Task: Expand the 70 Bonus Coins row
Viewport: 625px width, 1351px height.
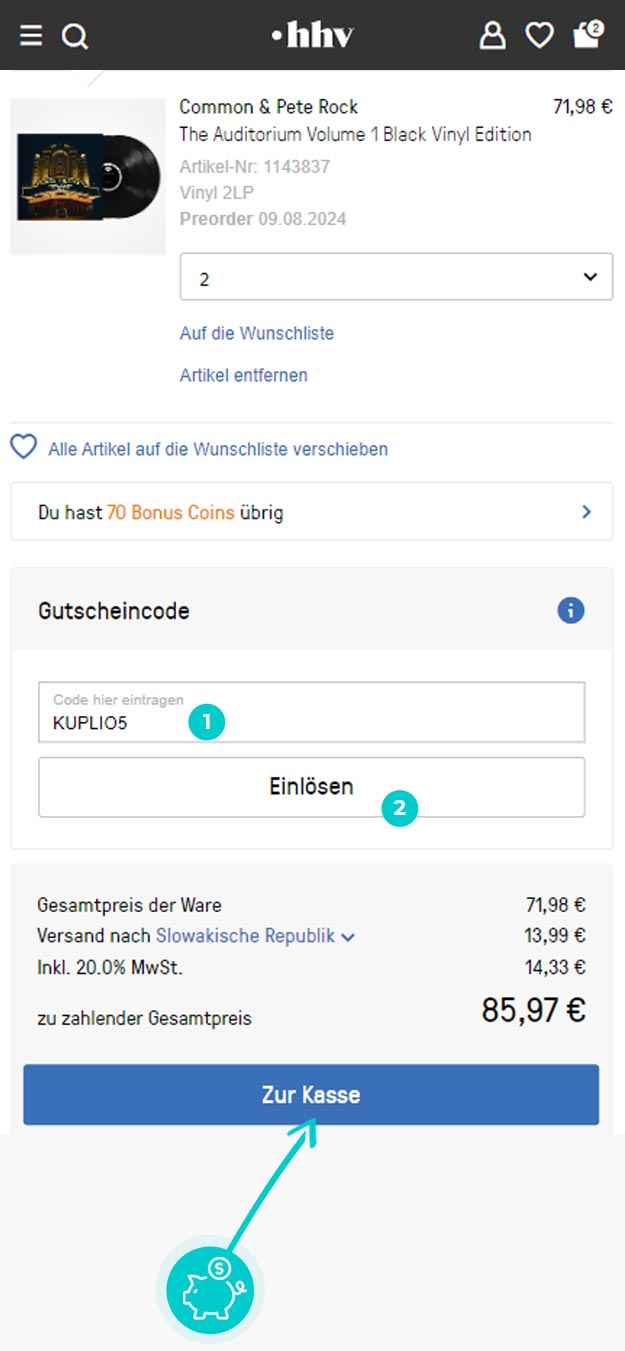Action: (x=312, y=512)
